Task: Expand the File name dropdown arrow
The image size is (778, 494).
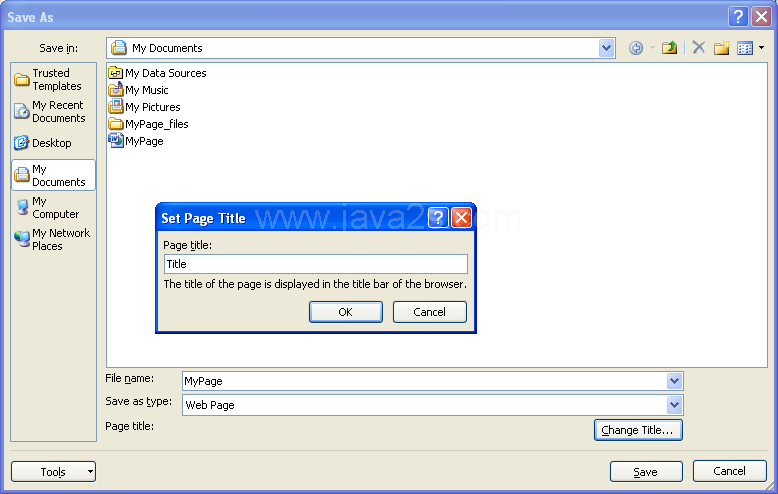Action: (674, 381)
